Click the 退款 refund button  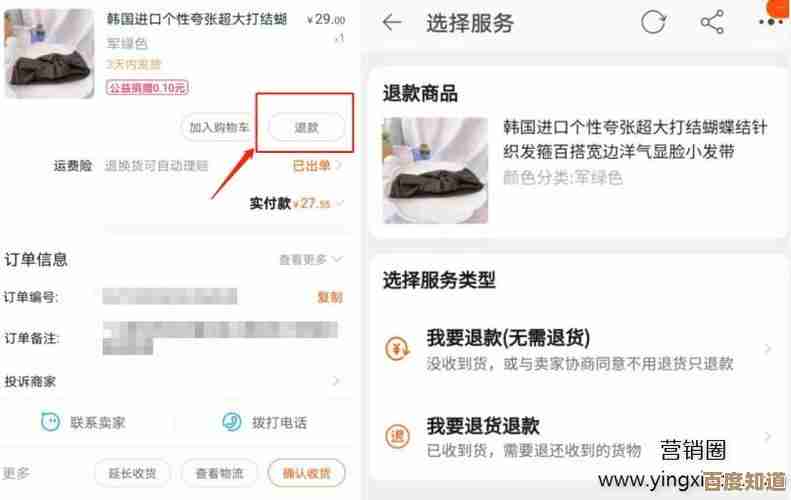coord(306,128)
